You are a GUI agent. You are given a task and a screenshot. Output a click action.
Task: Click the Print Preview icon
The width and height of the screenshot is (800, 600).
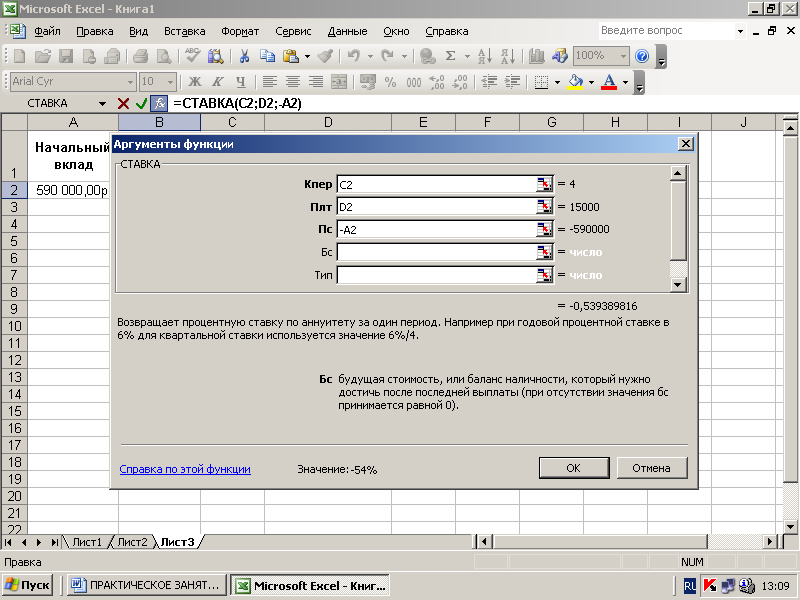tap(163, 56)
